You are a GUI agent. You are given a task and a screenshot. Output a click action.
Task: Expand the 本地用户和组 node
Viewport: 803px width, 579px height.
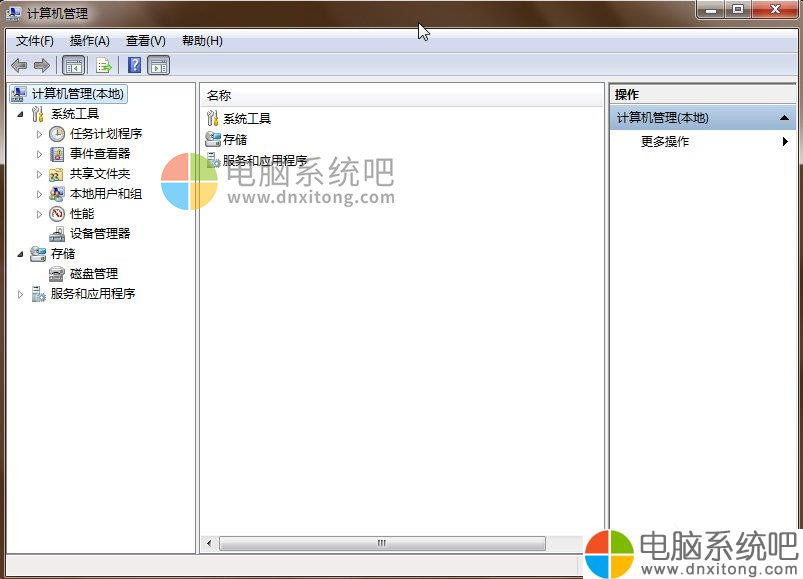39,194
